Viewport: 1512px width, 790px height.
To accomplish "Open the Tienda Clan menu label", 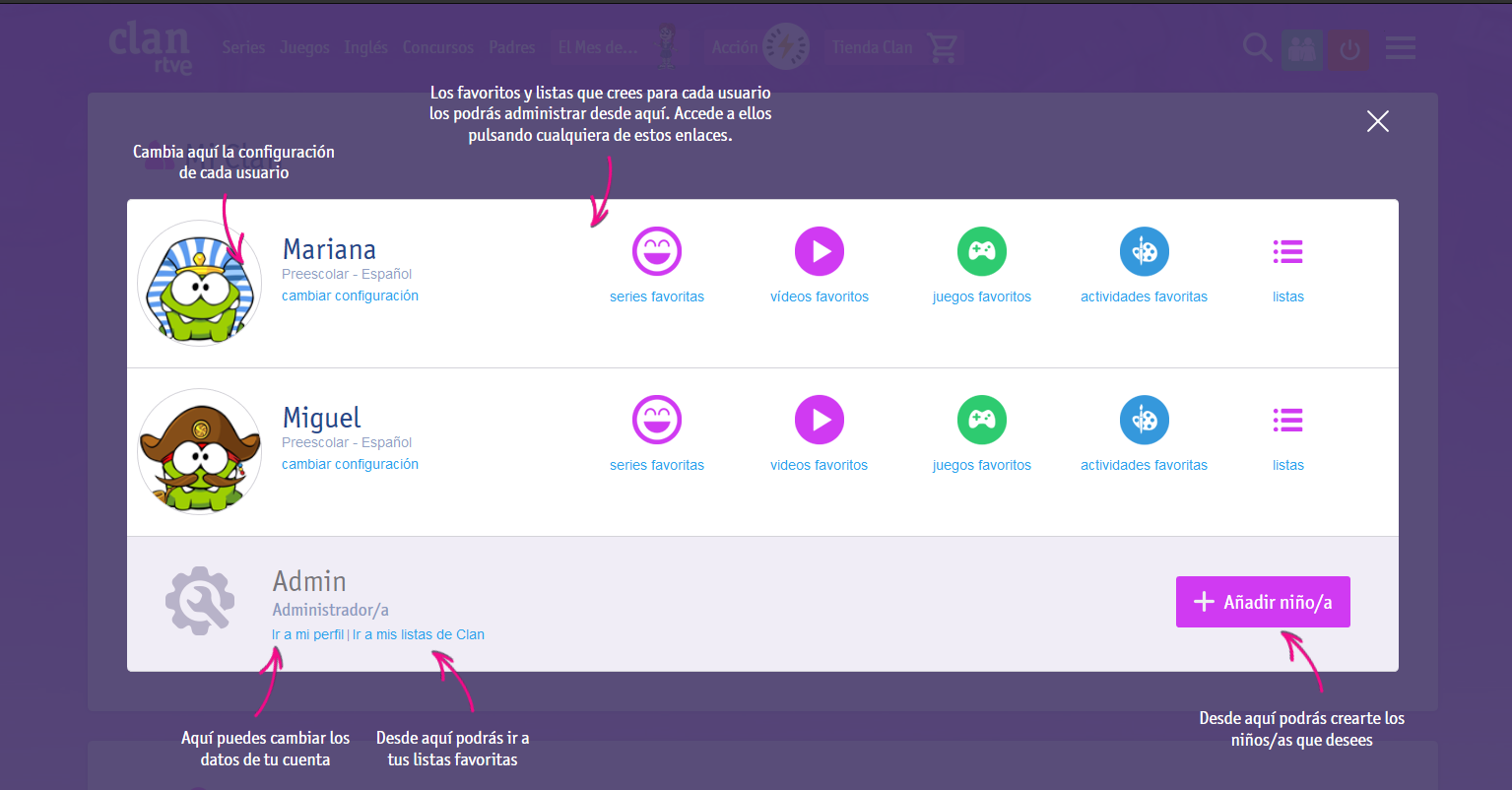I will [x=872, y=47].
